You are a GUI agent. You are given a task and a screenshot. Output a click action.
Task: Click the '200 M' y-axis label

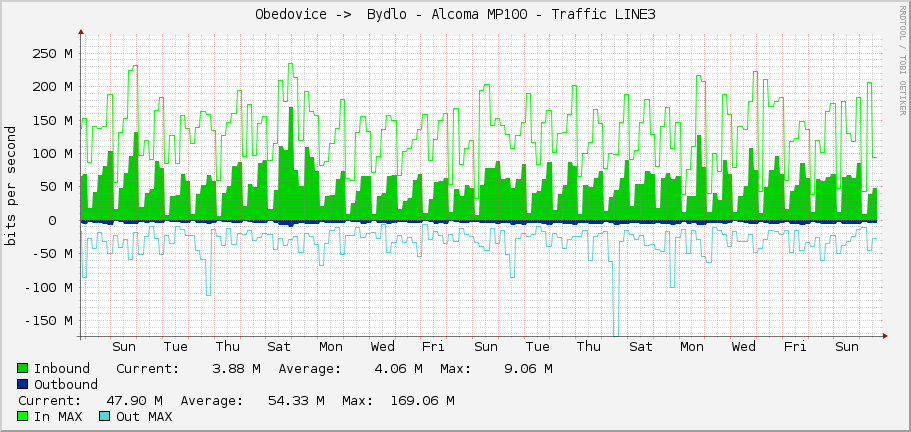[52, 87]
